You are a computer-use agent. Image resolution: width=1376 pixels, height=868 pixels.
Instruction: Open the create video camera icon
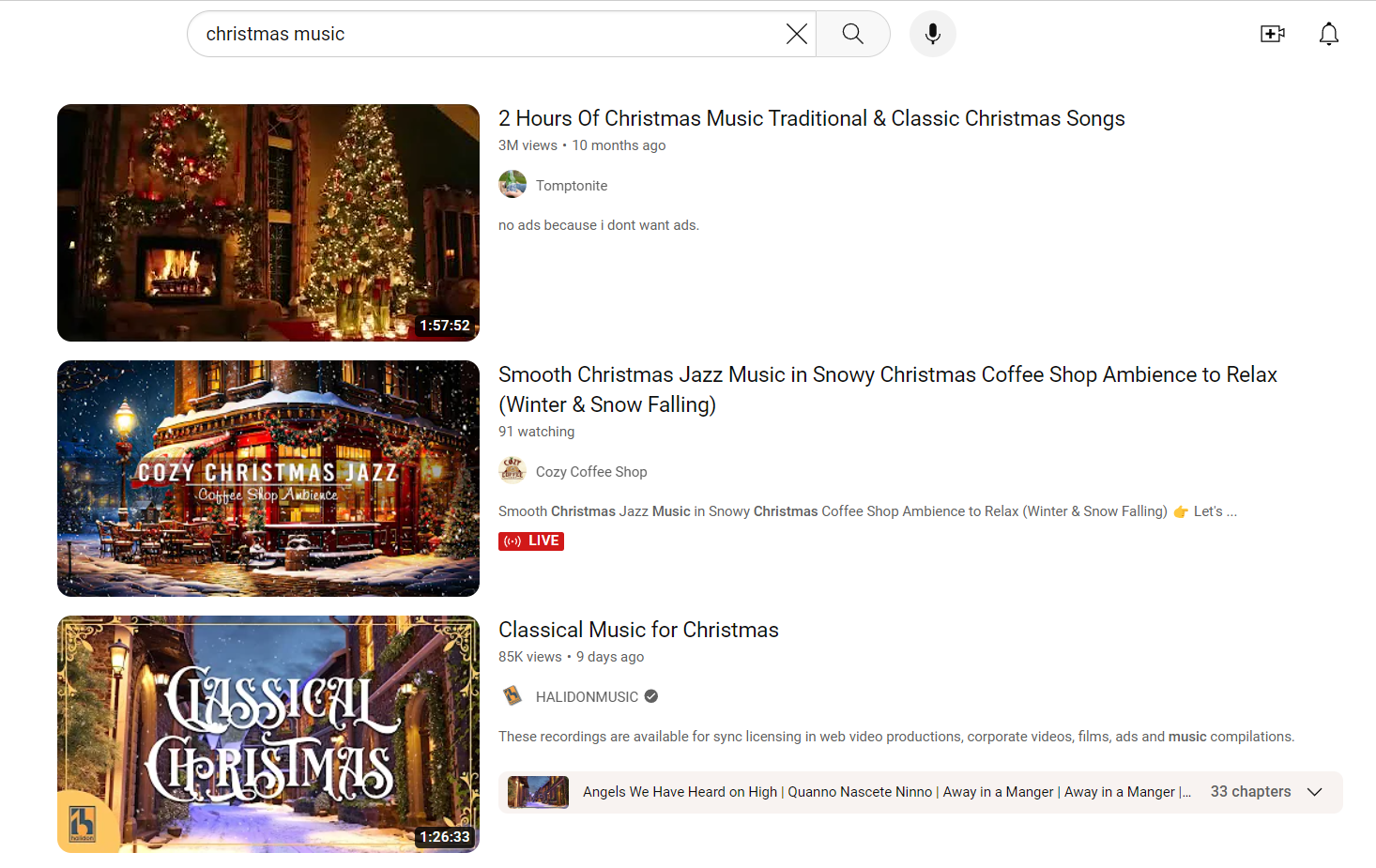click(x=1272, y=34)
